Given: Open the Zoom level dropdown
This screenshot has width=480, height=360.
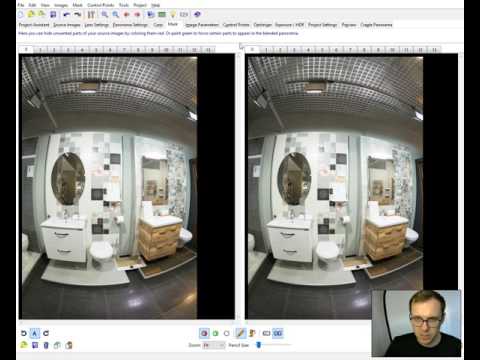Looking at the screenshot, I should pyautogui.click(x=214, y=345).
